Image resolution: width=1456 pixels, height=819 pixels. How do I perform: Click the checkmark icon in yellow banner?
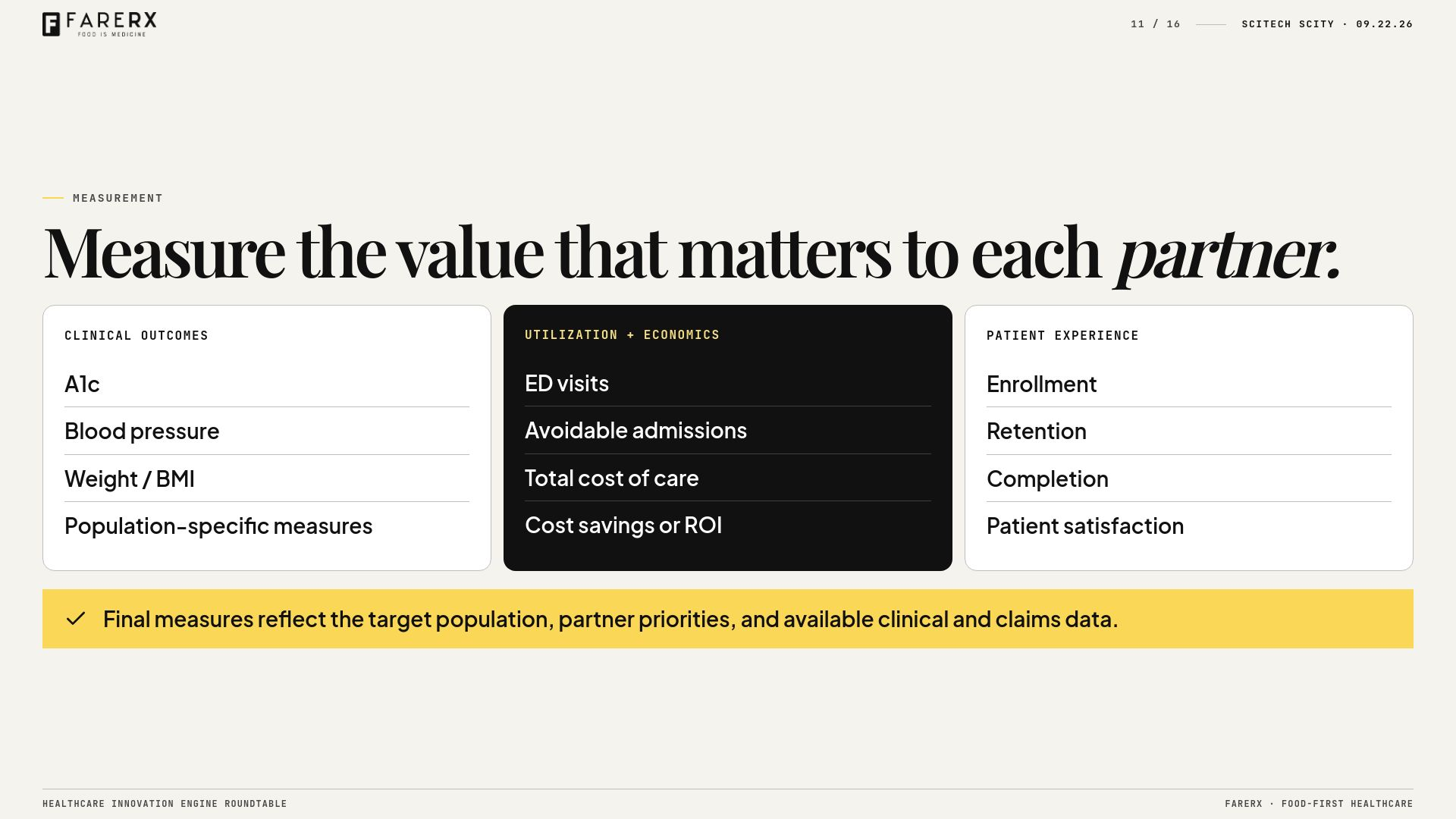click(76, 619)
